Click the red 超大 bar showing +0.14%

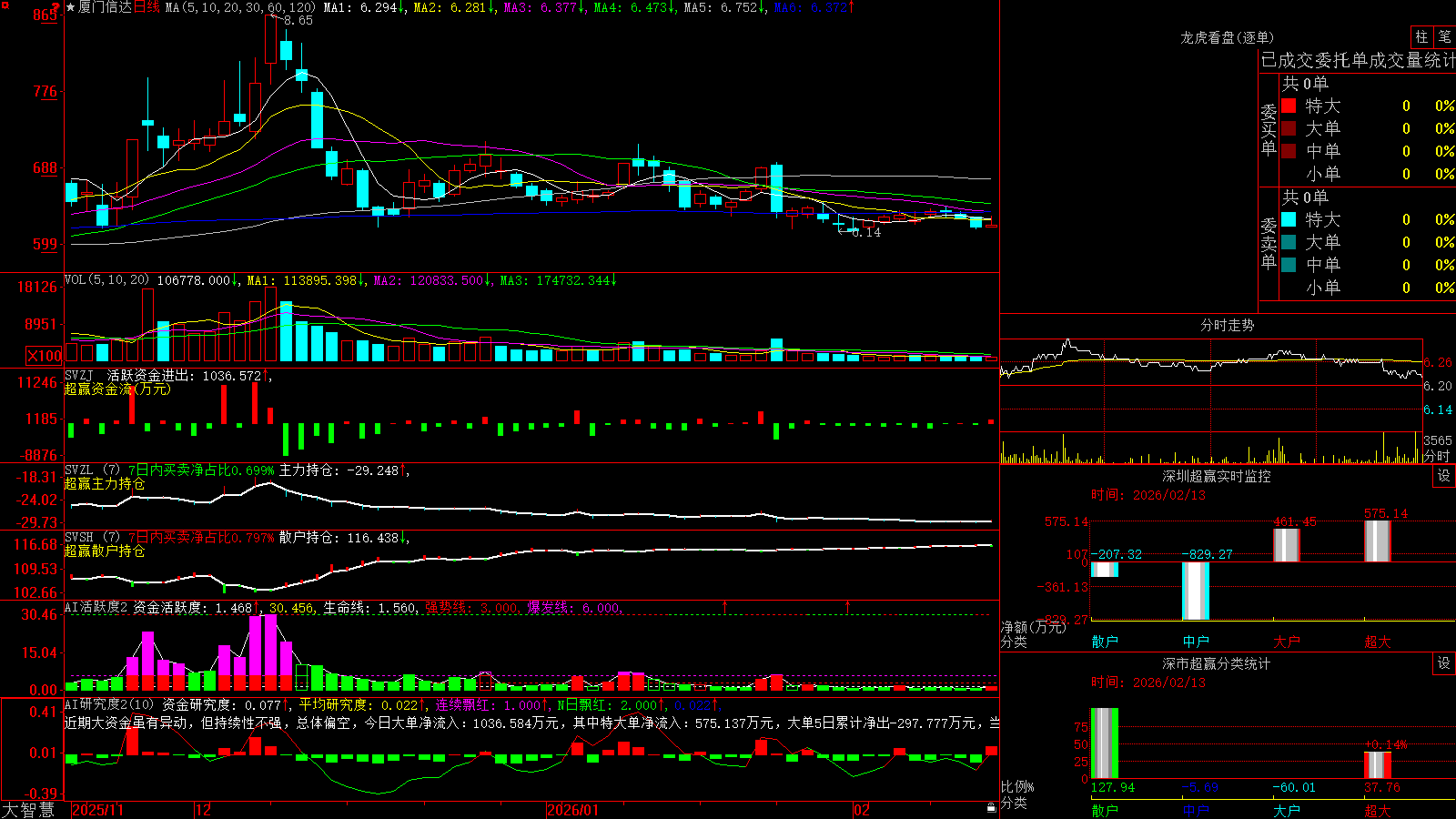[x=1378, y=765]
